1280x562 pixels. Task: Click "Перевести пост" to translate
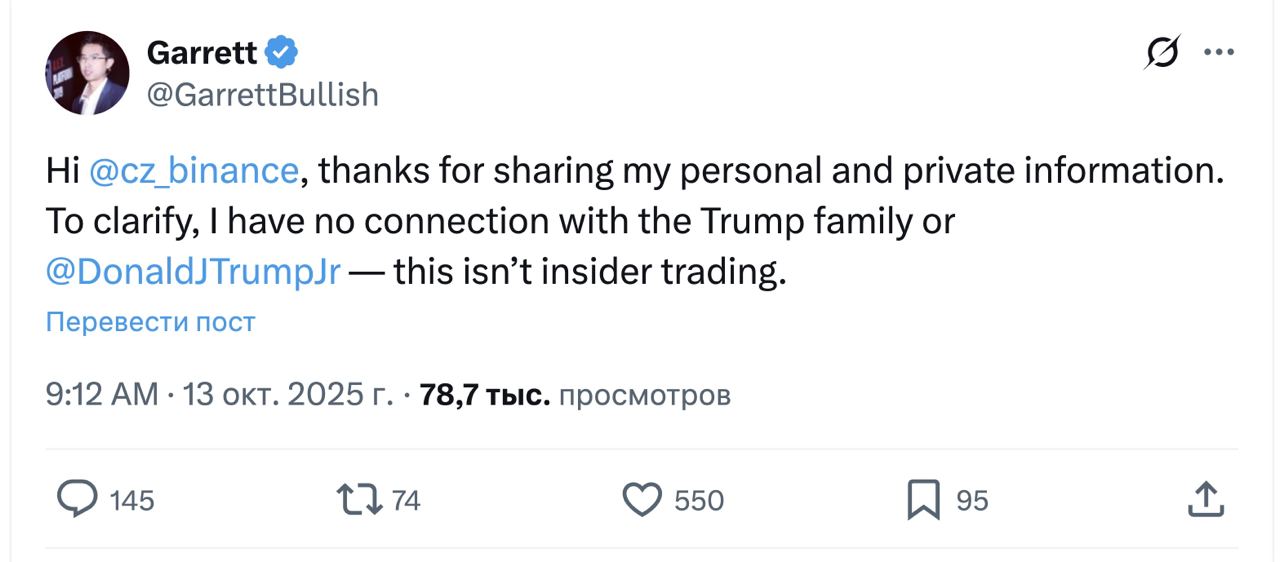150,322
